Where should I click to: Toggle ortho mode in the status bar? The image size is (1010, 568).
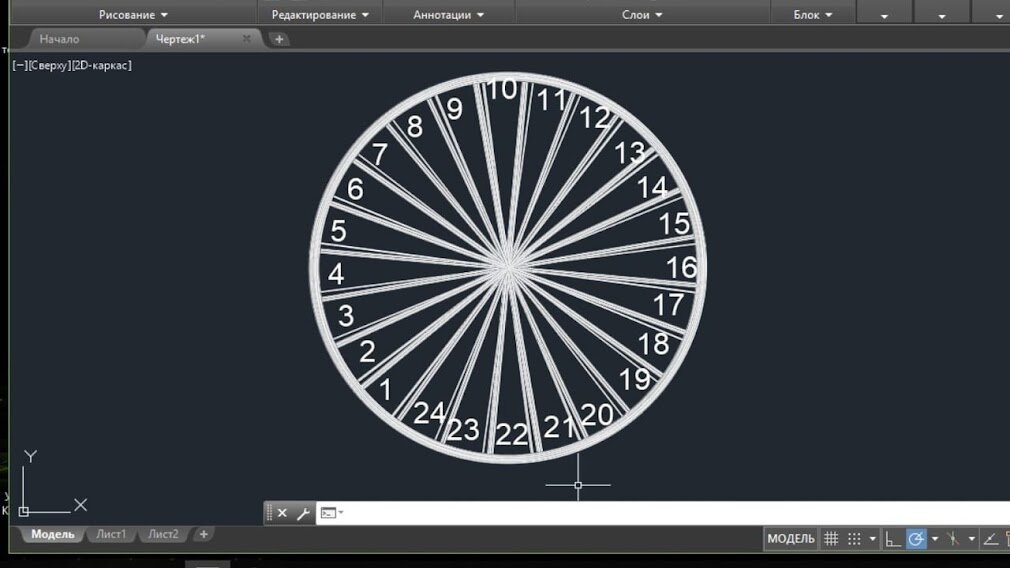point(893,539)
